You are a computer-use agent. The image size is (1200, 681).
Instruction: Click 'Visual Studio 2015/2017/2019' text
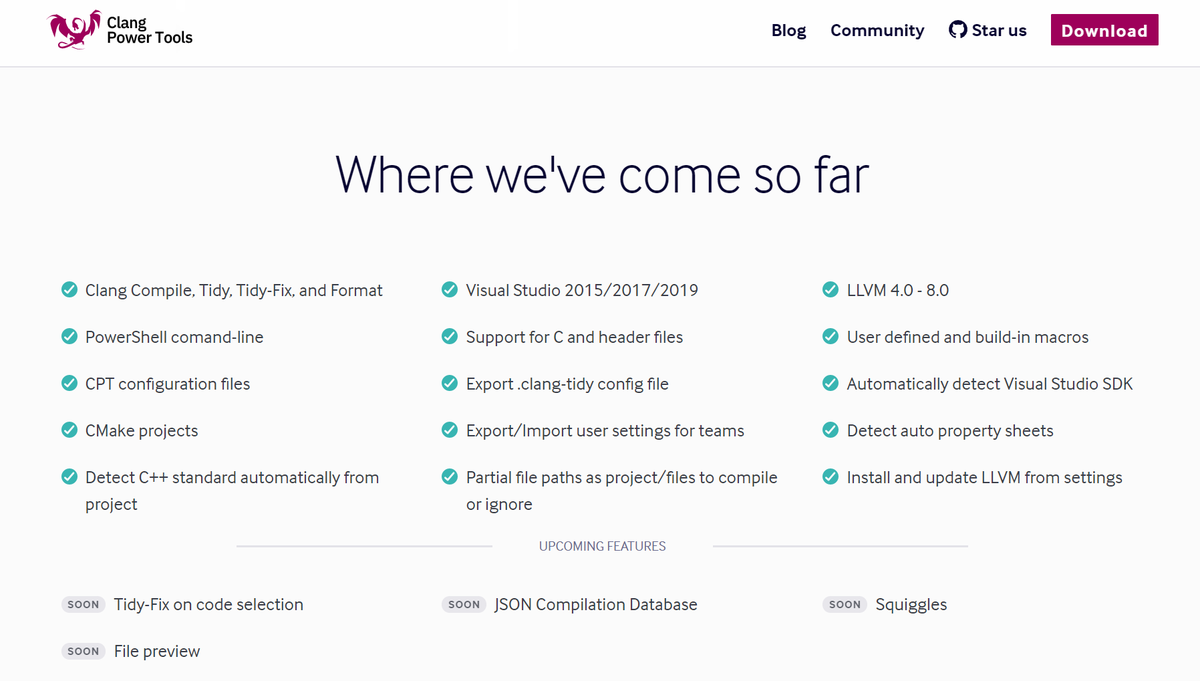pyautogui.click(x=582, y=290)
